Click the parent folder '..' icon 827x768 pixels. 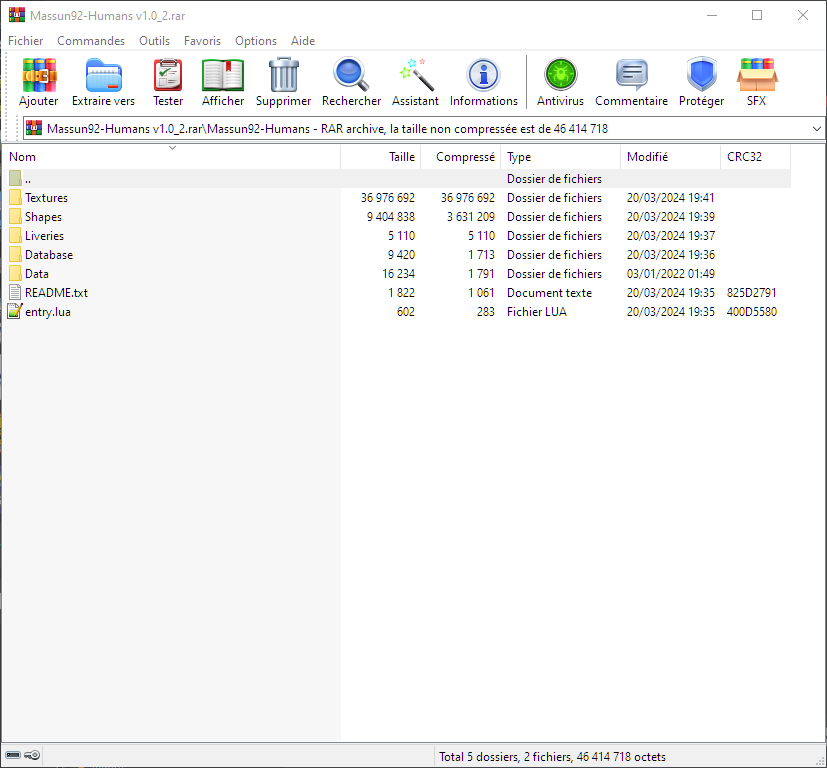click(x=15, y=178)
